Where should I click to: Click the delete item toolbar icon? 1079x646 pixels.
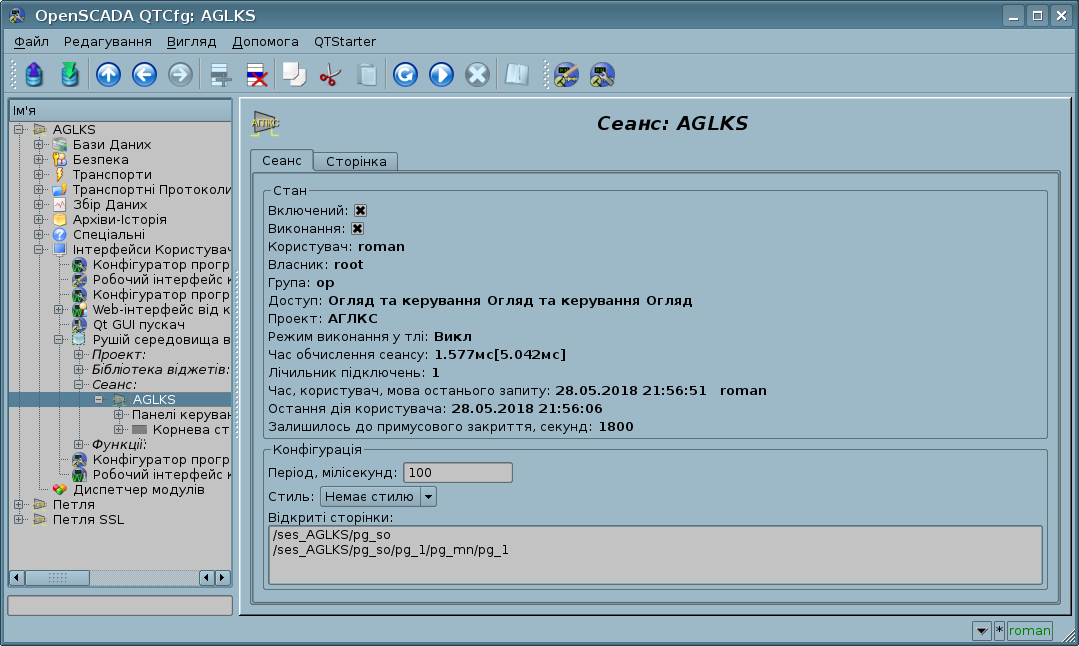pyautogui.click(x=257, y=74)
